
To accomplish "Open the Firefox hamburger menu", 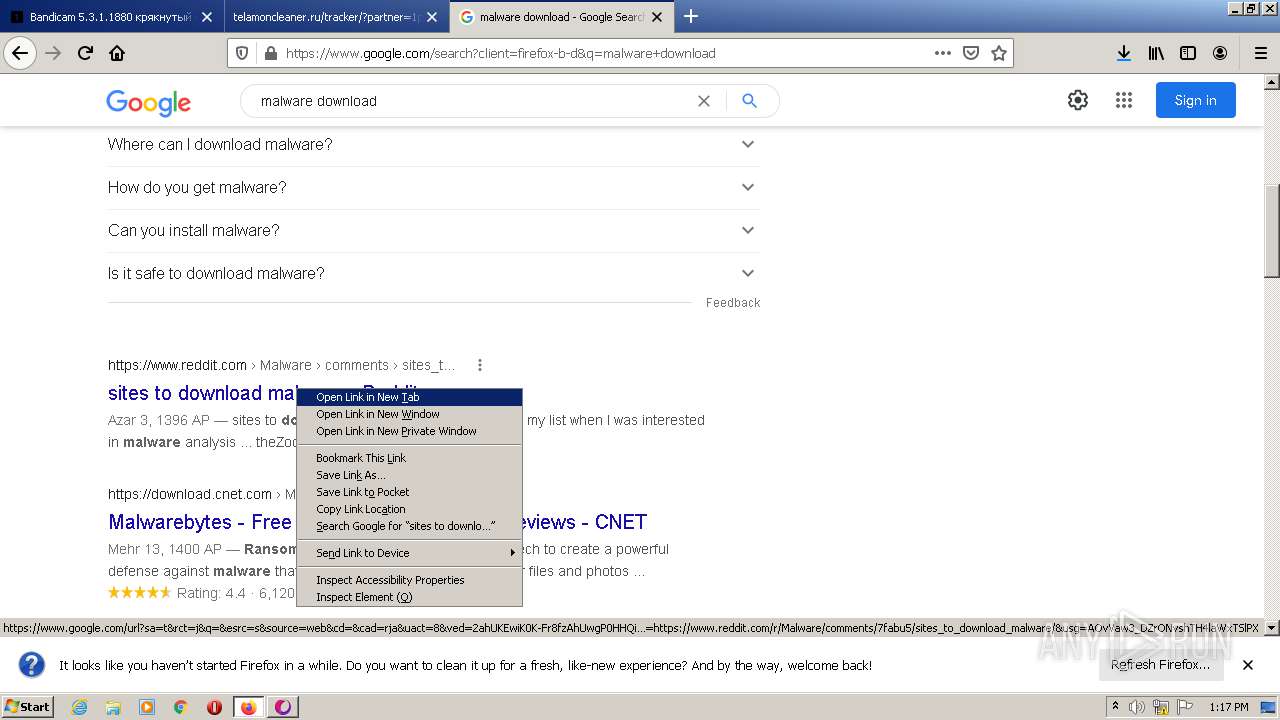I will pos(1260,53).
